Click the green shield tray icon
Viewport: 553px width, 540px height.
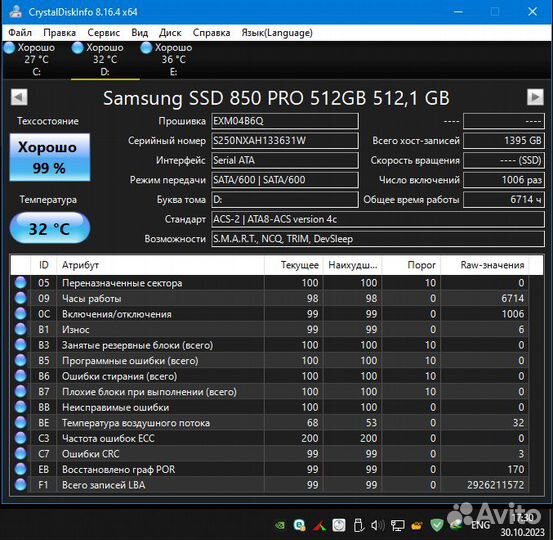point(437,525)
